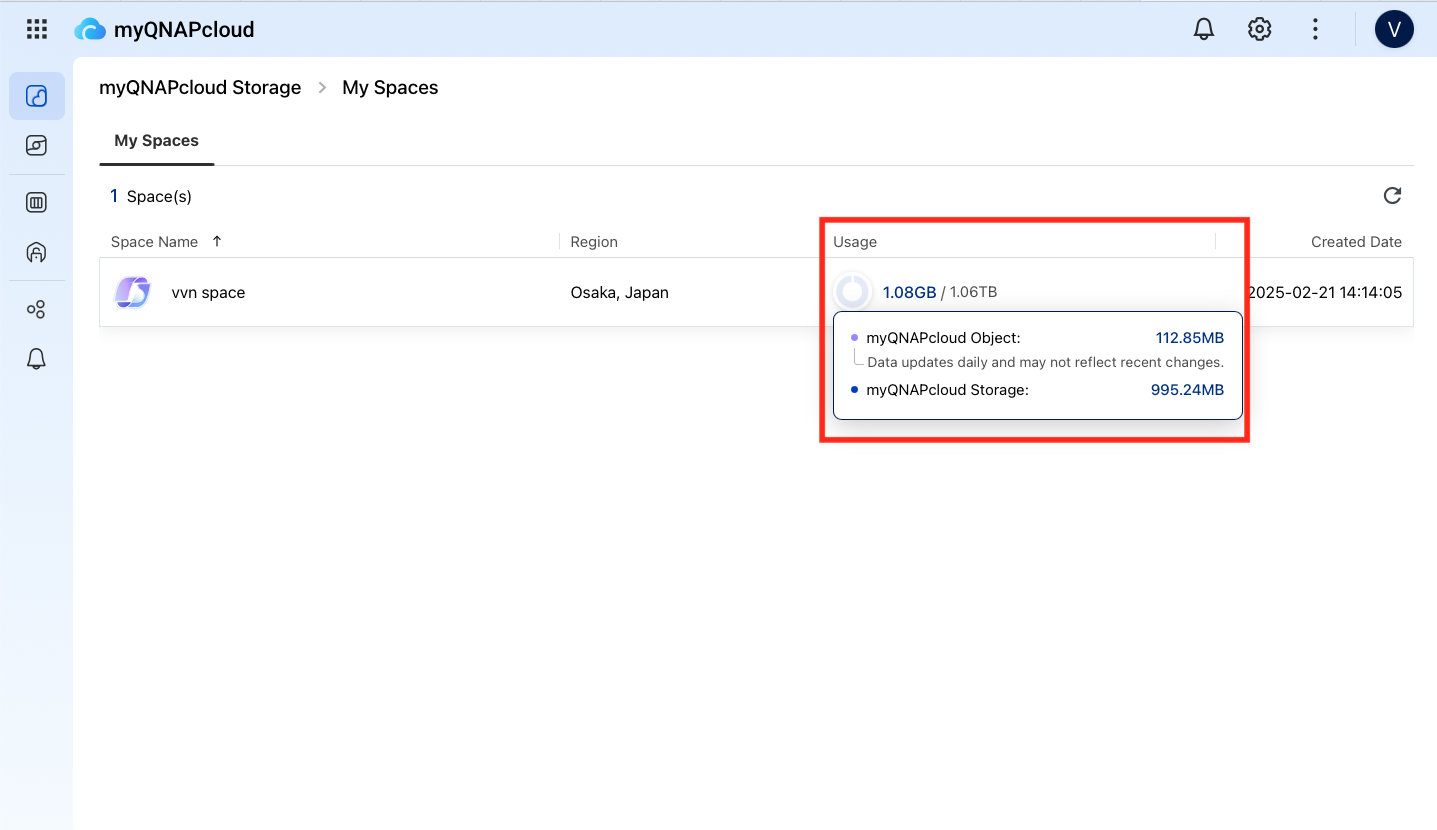Screen dimensions: 1437x830
Task: Click myQNAPcloud Object label in tooltip
Action: coord(943,338)
